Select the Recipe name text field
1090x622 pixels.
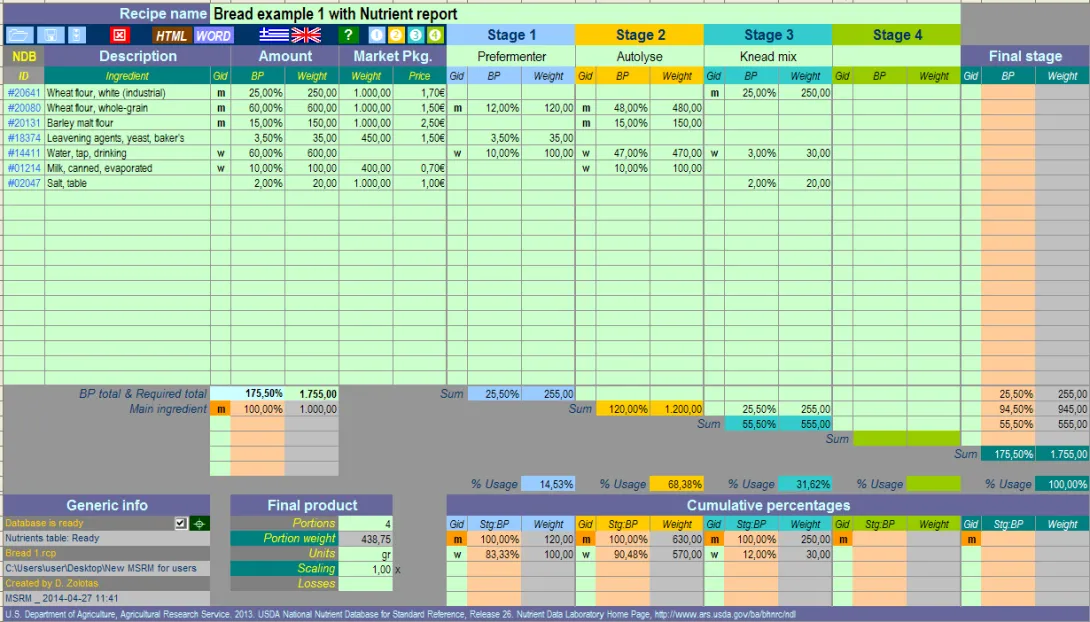pos(585,14)
